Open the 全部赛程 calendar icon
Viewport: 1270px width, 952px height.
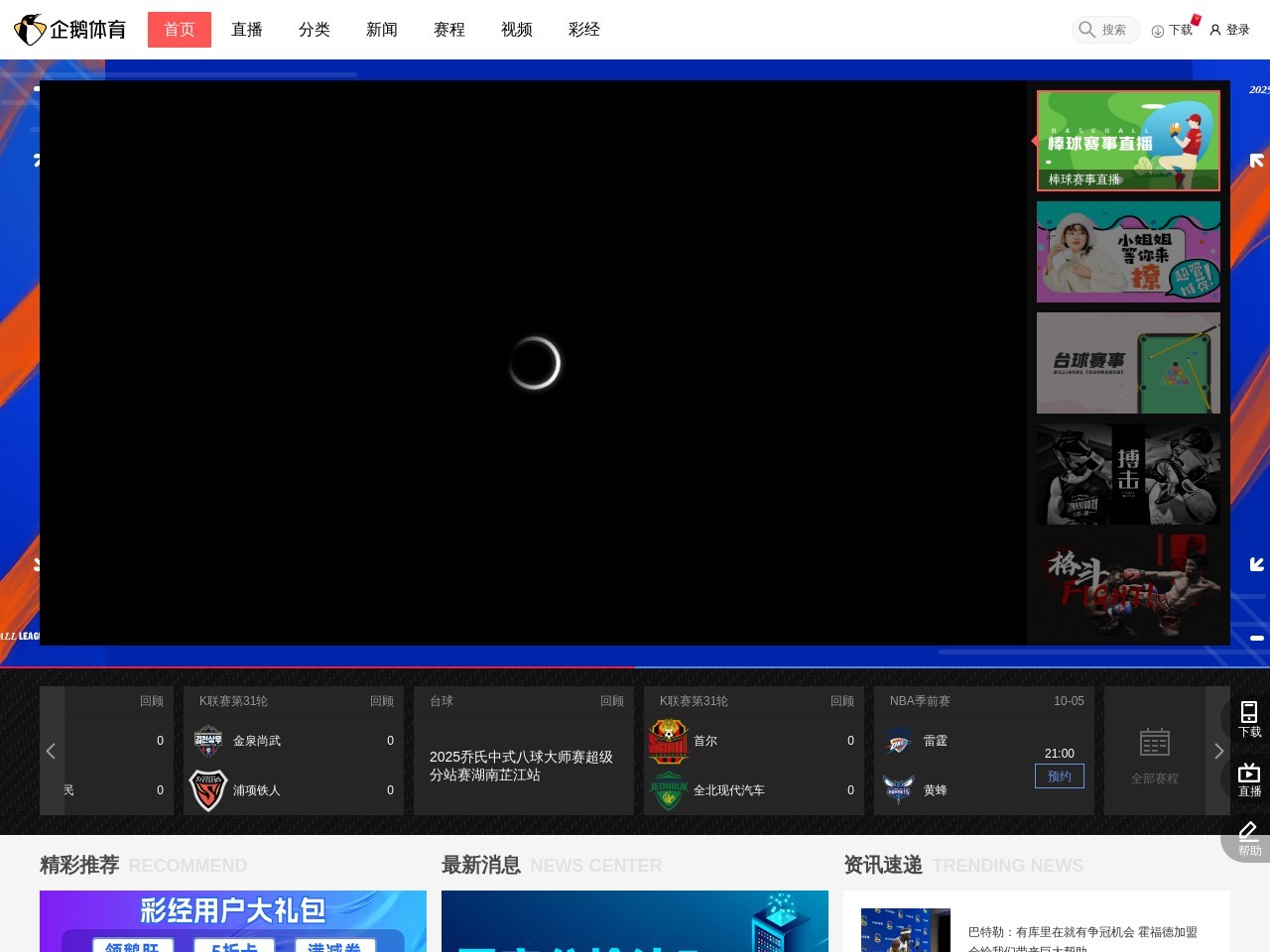tap(1154, 743)
